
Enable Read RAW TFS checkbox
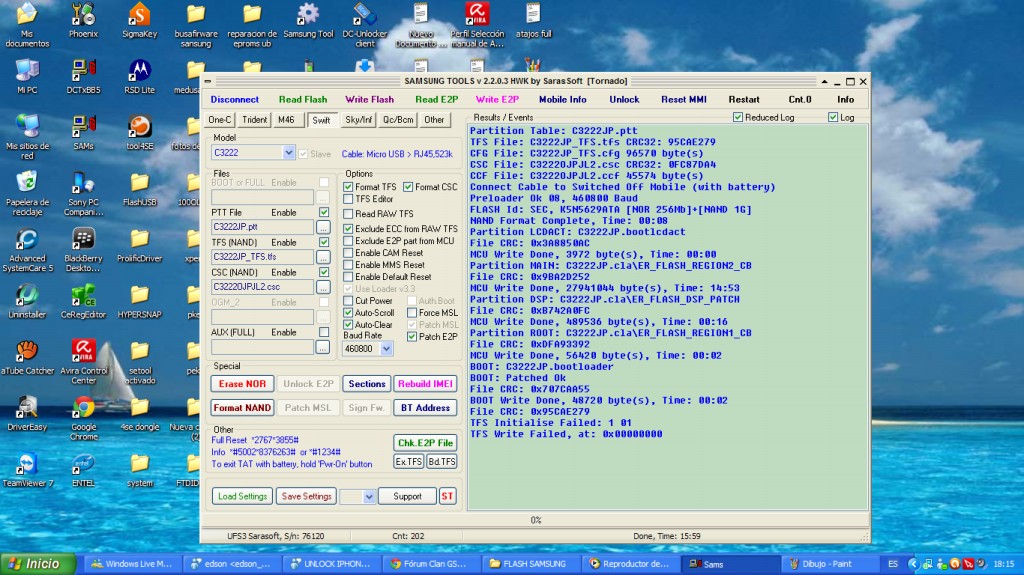click(x=348, y=214)
